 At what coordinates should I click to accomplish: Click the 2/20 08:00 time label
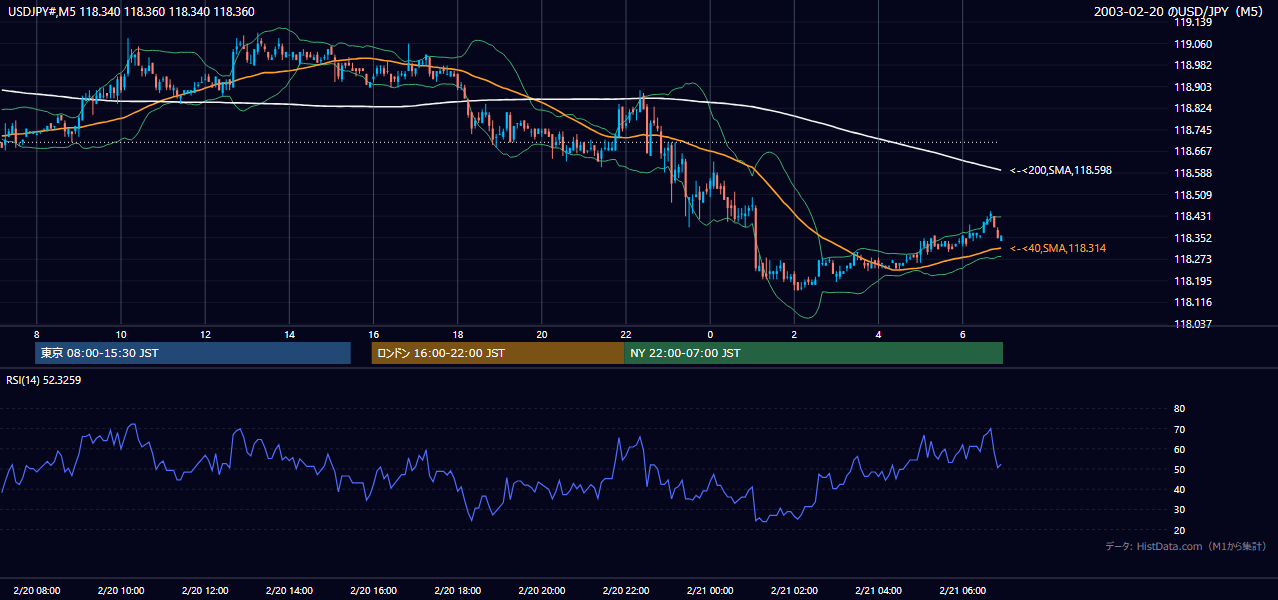pos(36,590)
